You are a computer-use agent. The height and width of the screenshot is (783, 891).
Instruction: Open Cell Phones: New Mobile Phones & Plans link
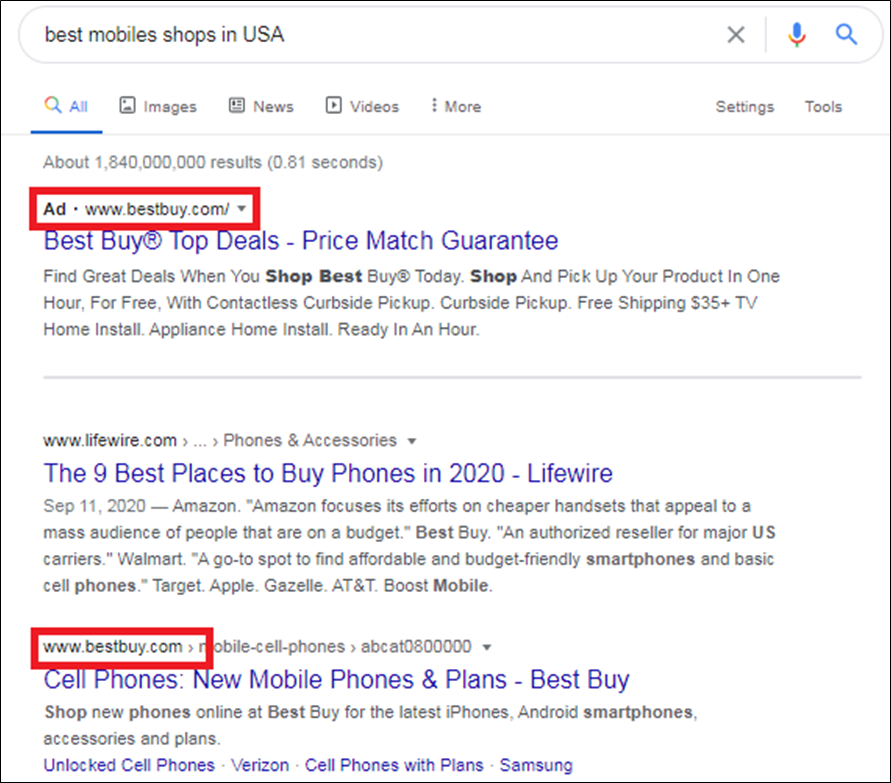pyautogui.click(x=336, y=680)
